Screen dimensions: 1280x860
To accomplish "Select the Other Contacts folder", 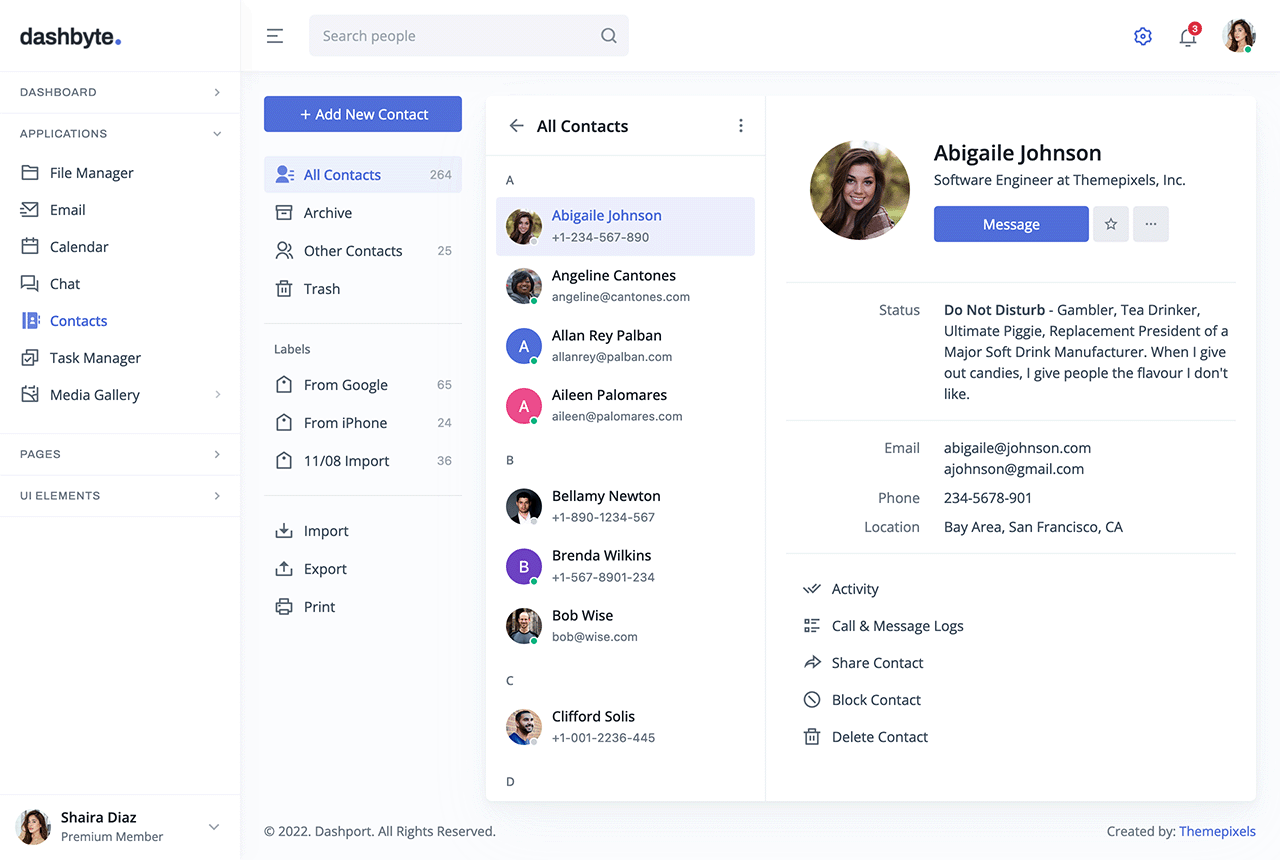I will [x=352, y=251].
